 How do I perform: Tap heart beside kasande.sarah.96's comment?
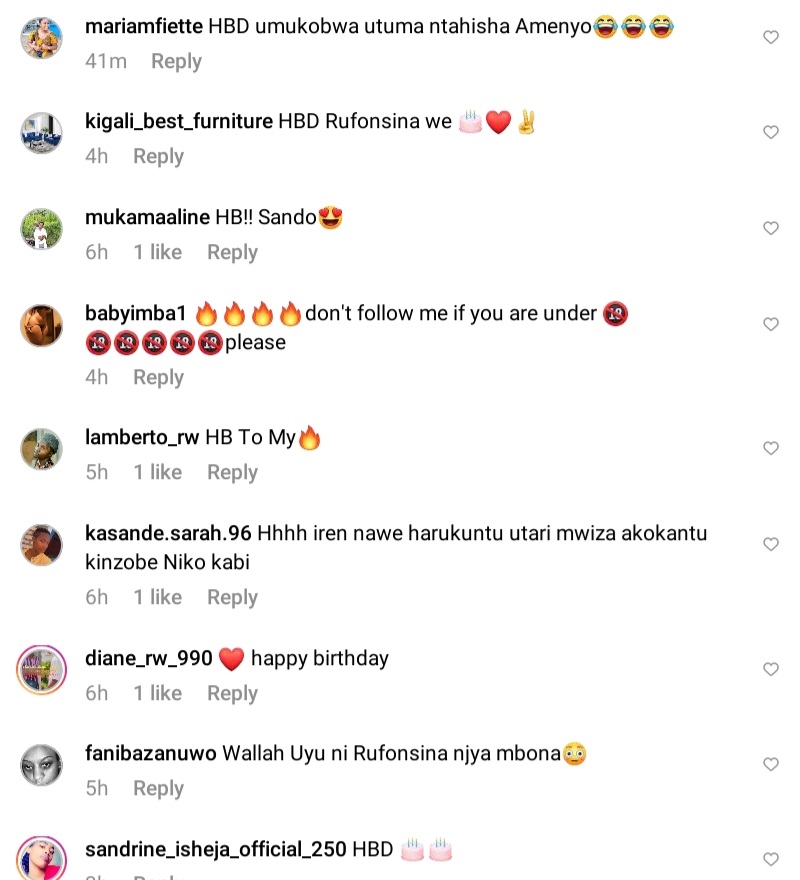click(771, 544)
